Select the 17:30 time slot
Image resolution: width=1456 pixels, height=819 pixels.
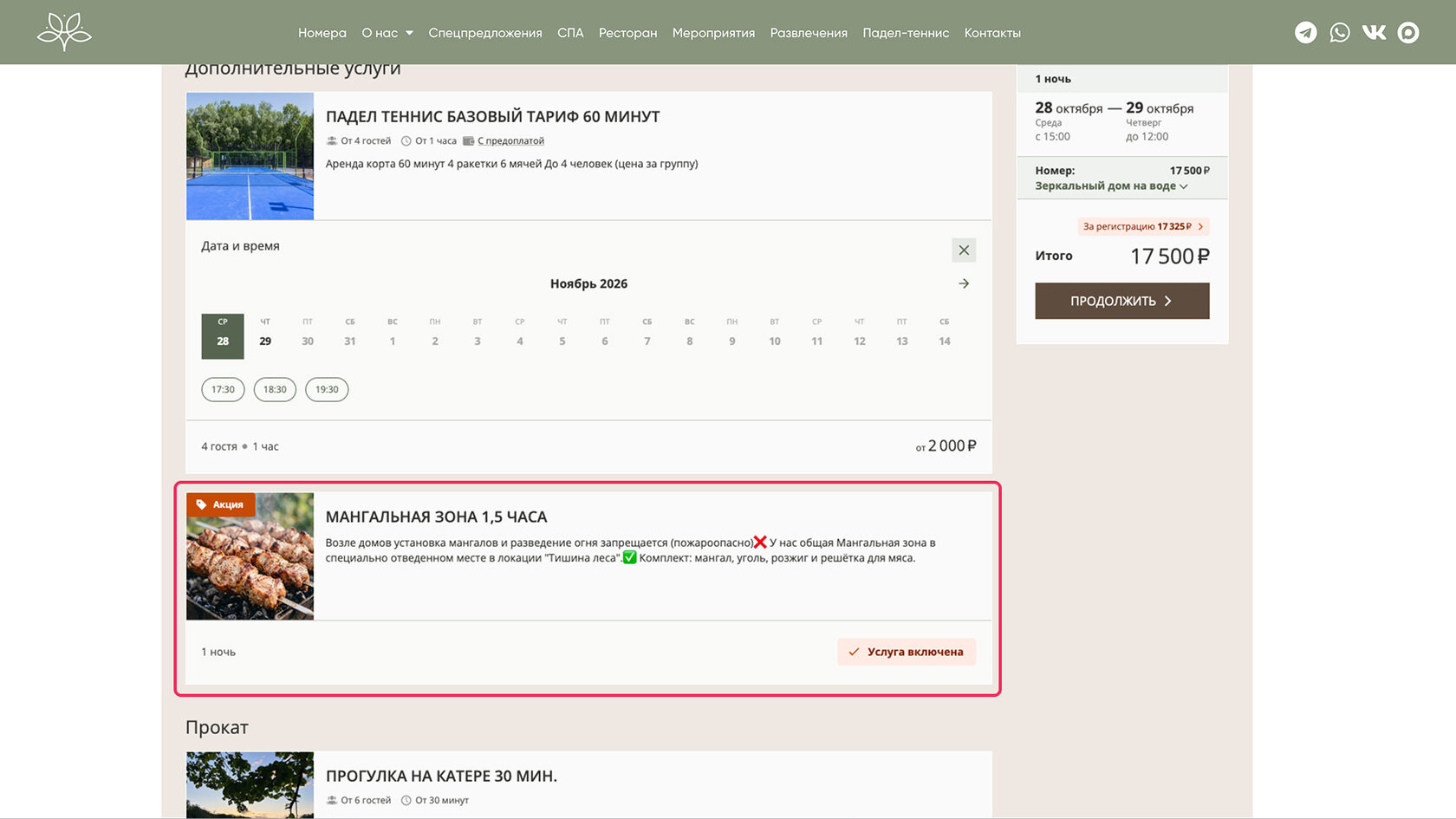(x=223, y=389)
